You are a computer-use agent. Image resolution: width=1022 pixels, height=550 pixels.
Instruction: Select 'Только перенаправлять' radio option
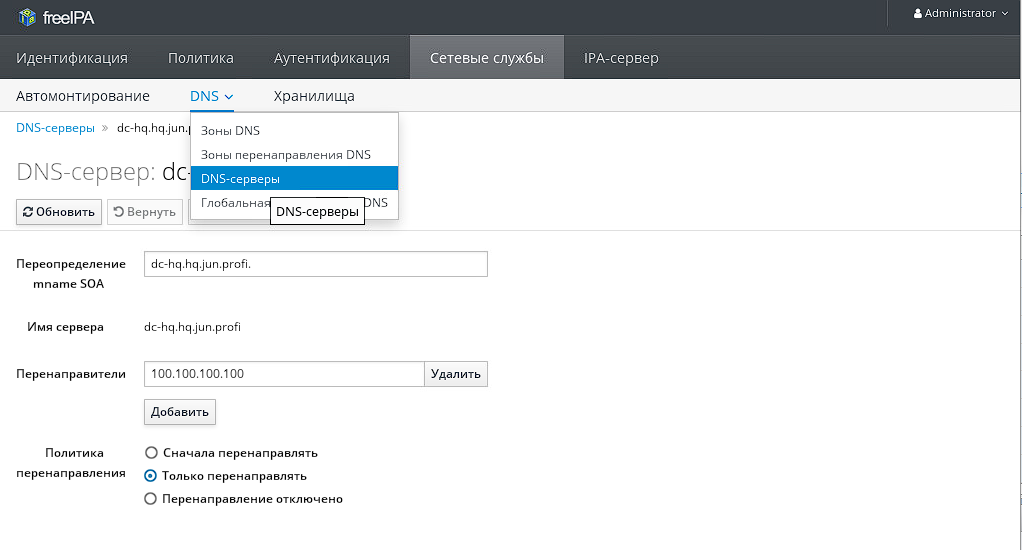coord(151,476)
